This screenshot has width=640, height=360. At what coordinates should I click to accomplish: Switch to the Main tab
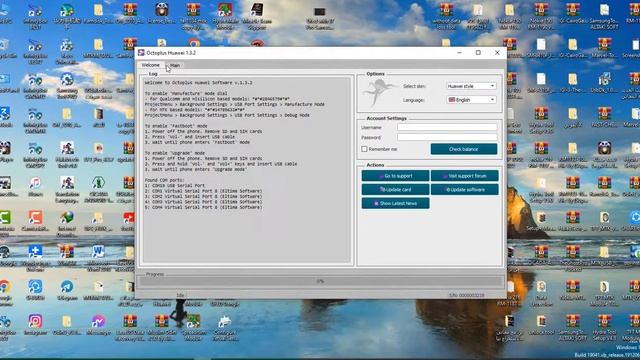tap(175, 65)
